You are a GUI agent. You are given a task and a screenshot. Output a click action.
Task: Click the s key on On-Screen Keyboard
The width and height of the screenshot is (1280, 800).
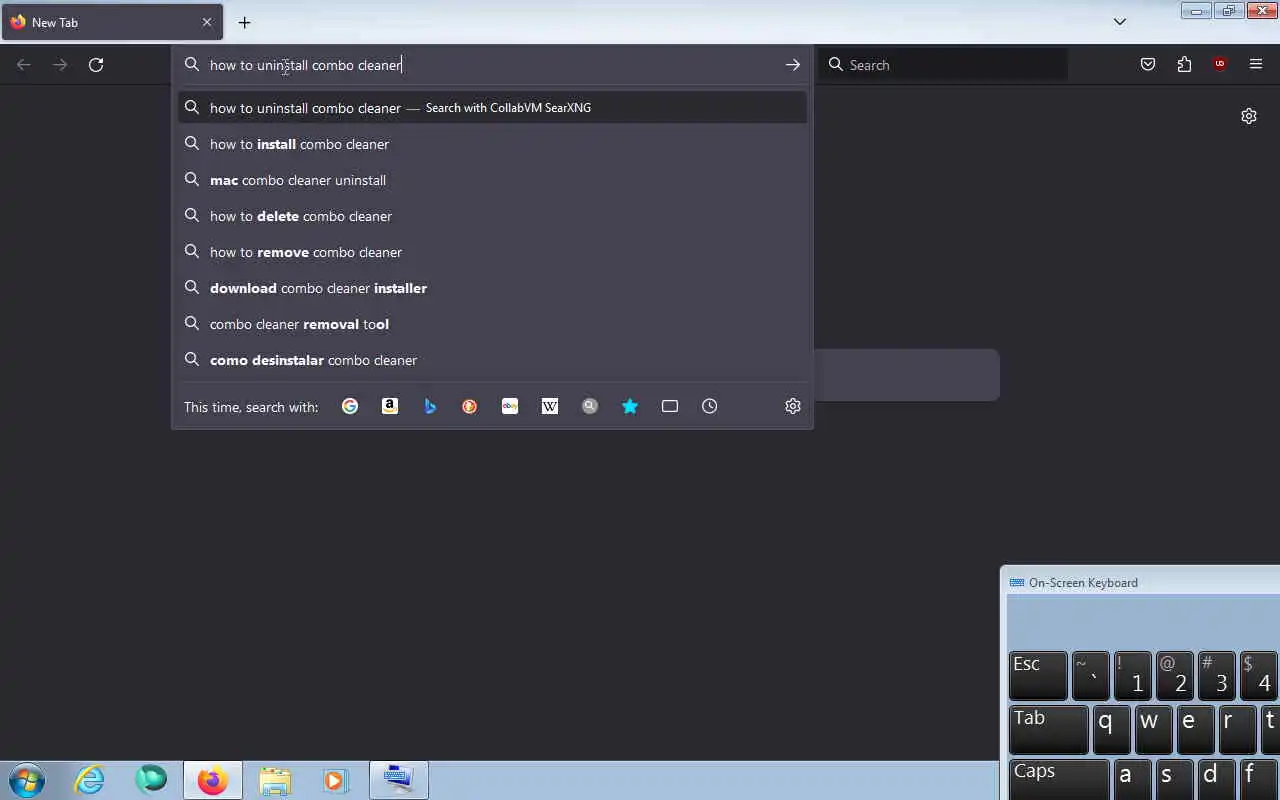(1175, 779)
